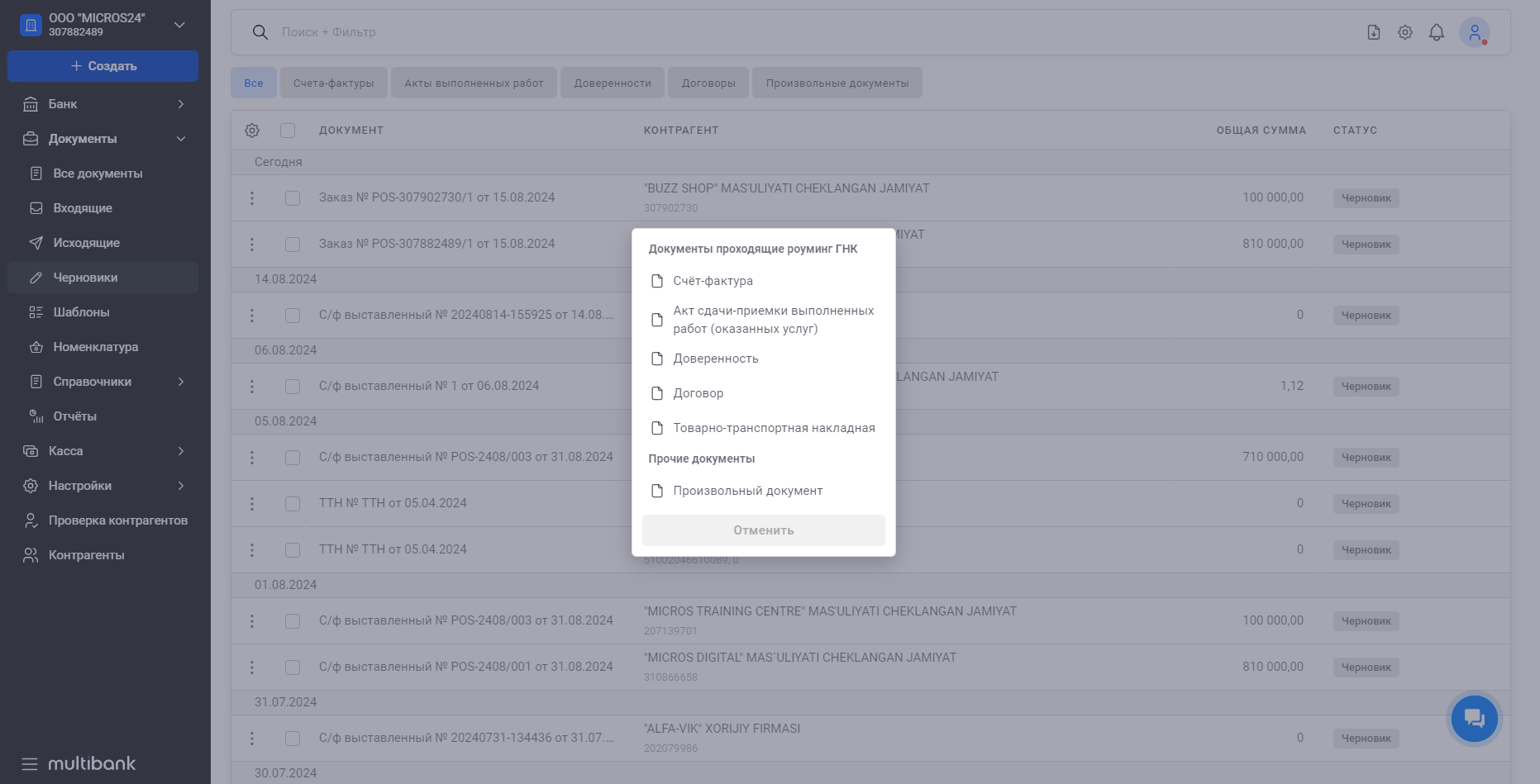Open three-dot menu for Заказ POS-307902730/1
1540x784 pixels.
coord(252,198)
